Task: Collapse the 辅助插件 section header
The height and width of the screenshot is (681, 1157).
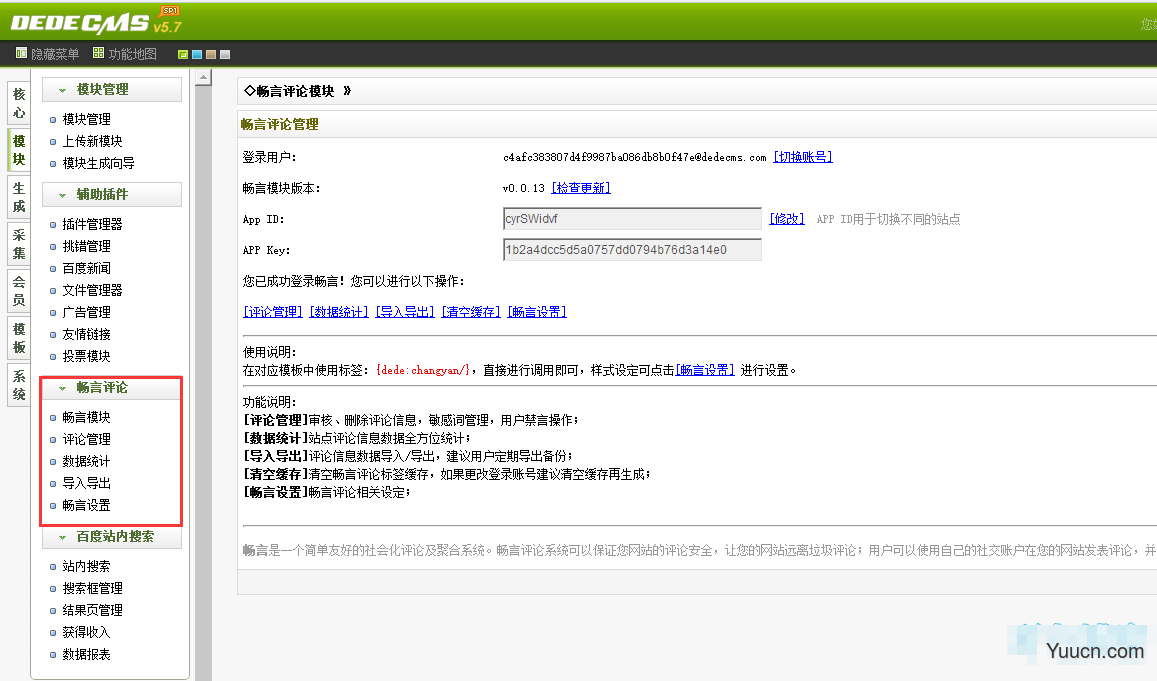Action: click(62, 195)
